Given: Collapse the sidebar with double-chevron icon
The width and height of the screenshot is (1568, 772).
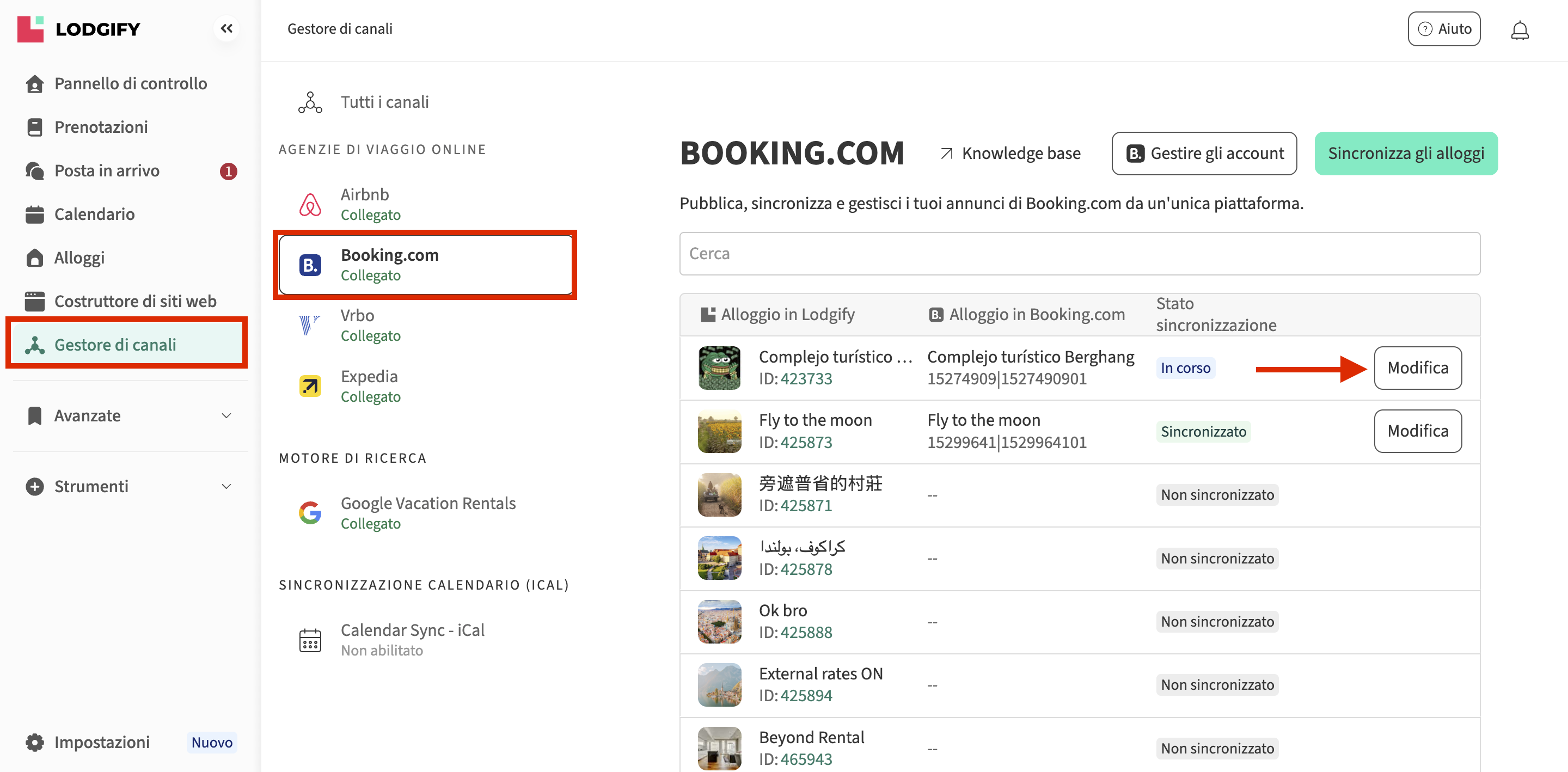Looking at the screenshot, I should click(226, 29).
